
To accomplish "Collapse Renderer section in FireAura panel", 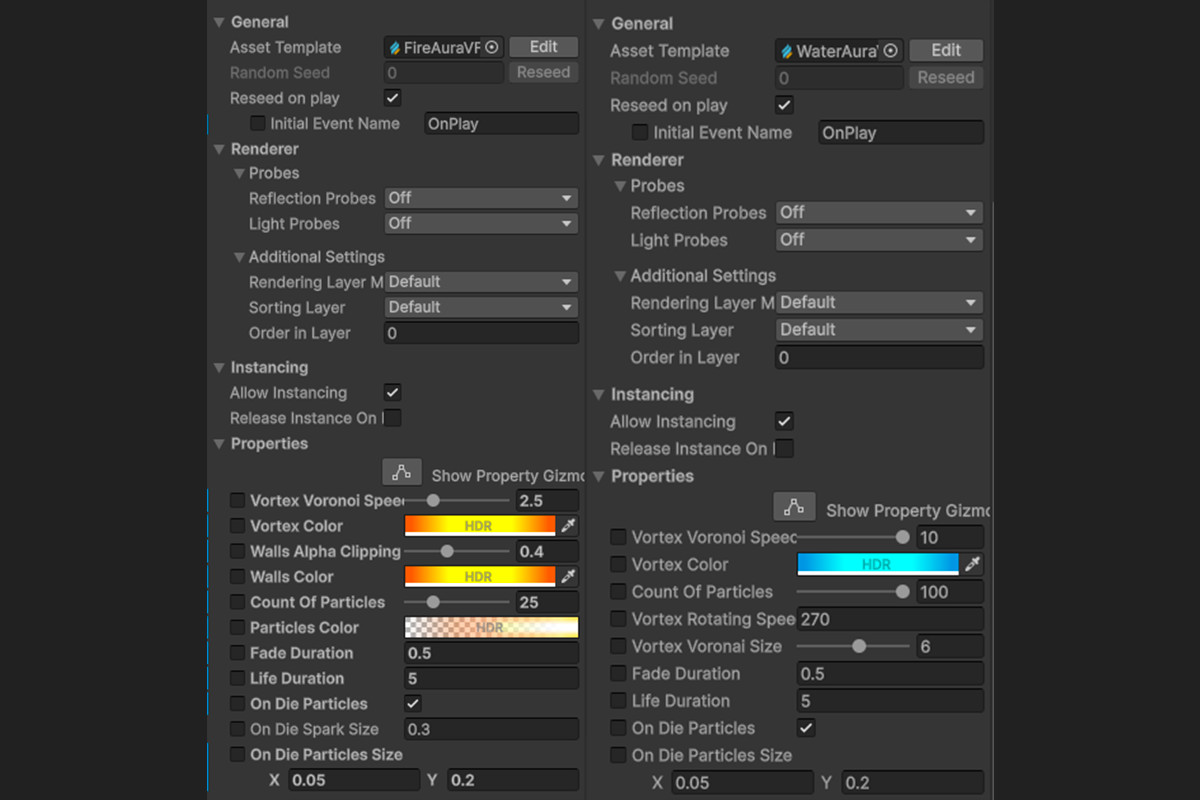I will pos(219,149).
